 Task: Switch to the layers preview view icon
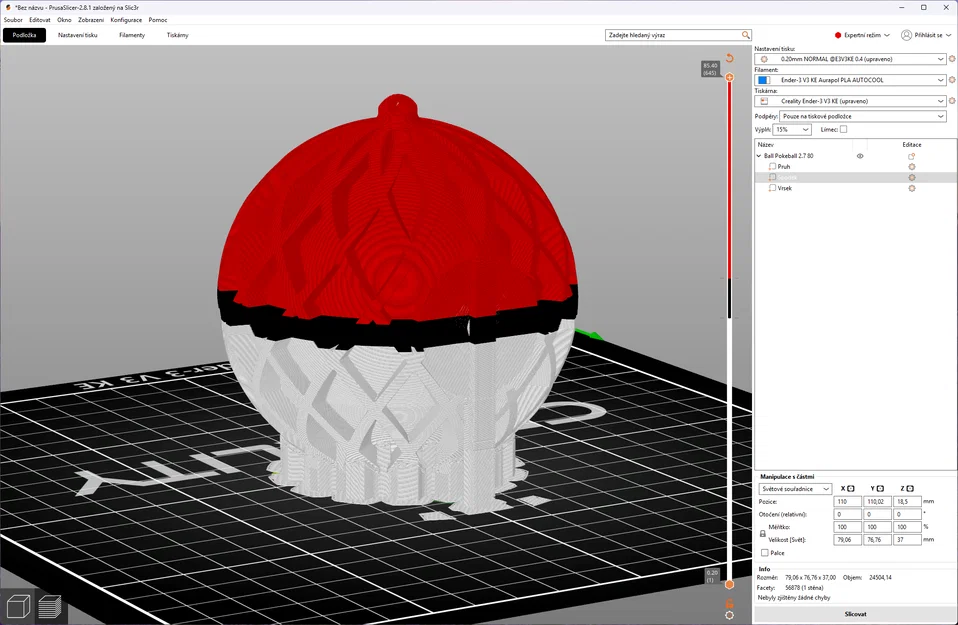(x=50, y=607)
